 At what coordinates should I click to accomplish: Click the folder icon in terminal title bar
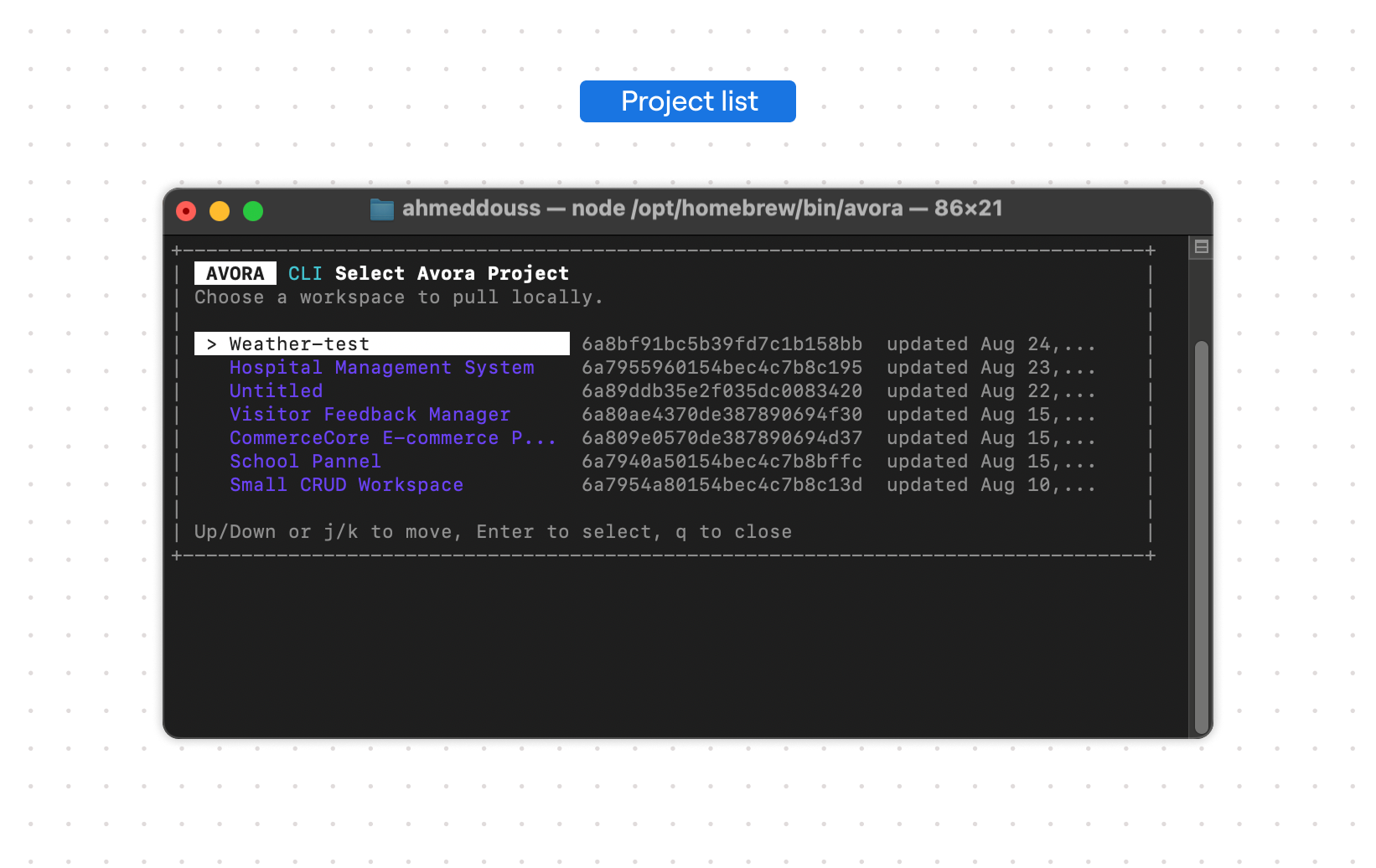coord(382,209)
